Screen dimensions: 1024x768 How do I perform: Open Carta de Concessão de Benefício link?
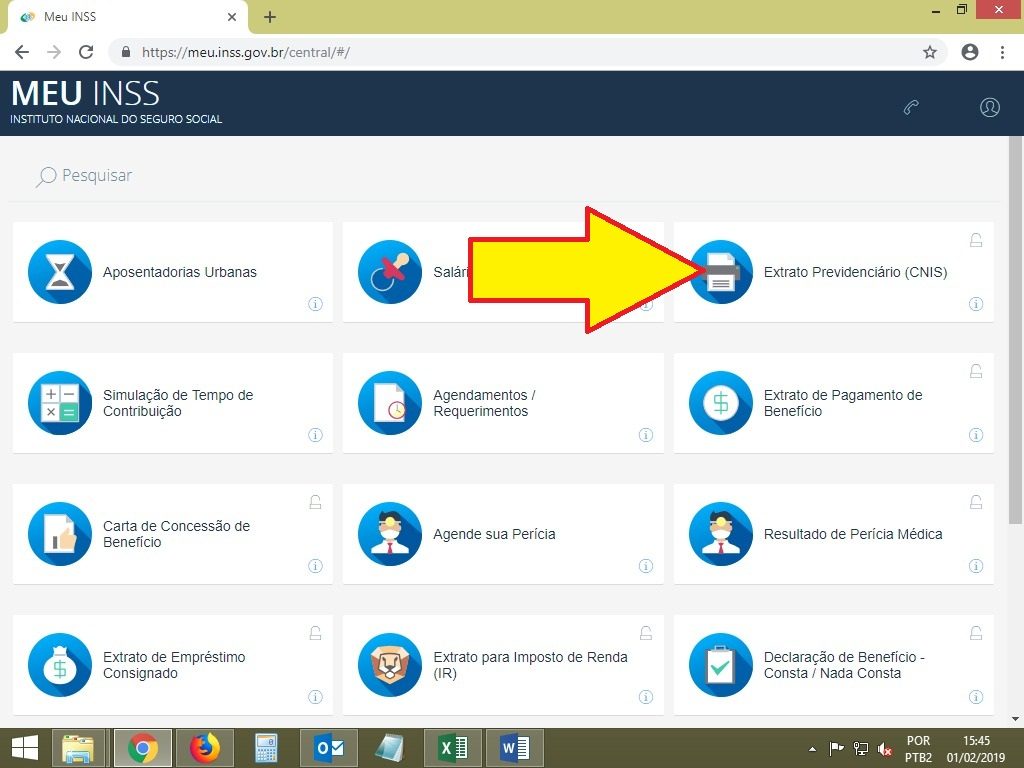click(176, 534)
